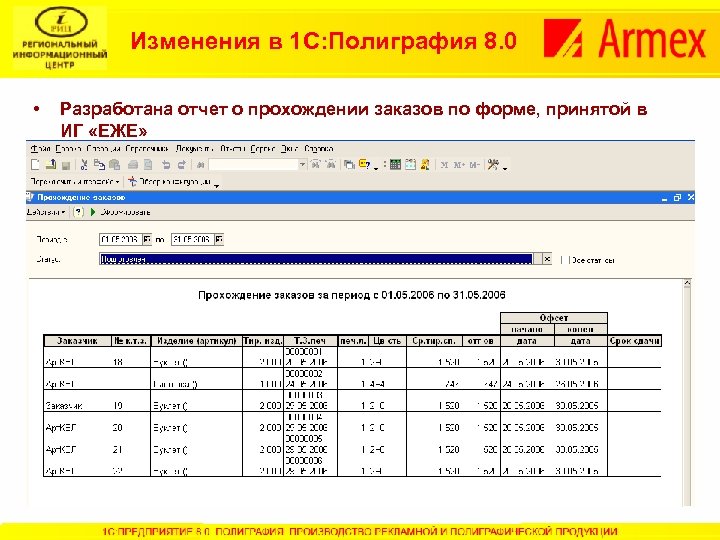The image size is (720, 540).
Task: Click the Заказчик column header
Action: [x=78, y=341]
